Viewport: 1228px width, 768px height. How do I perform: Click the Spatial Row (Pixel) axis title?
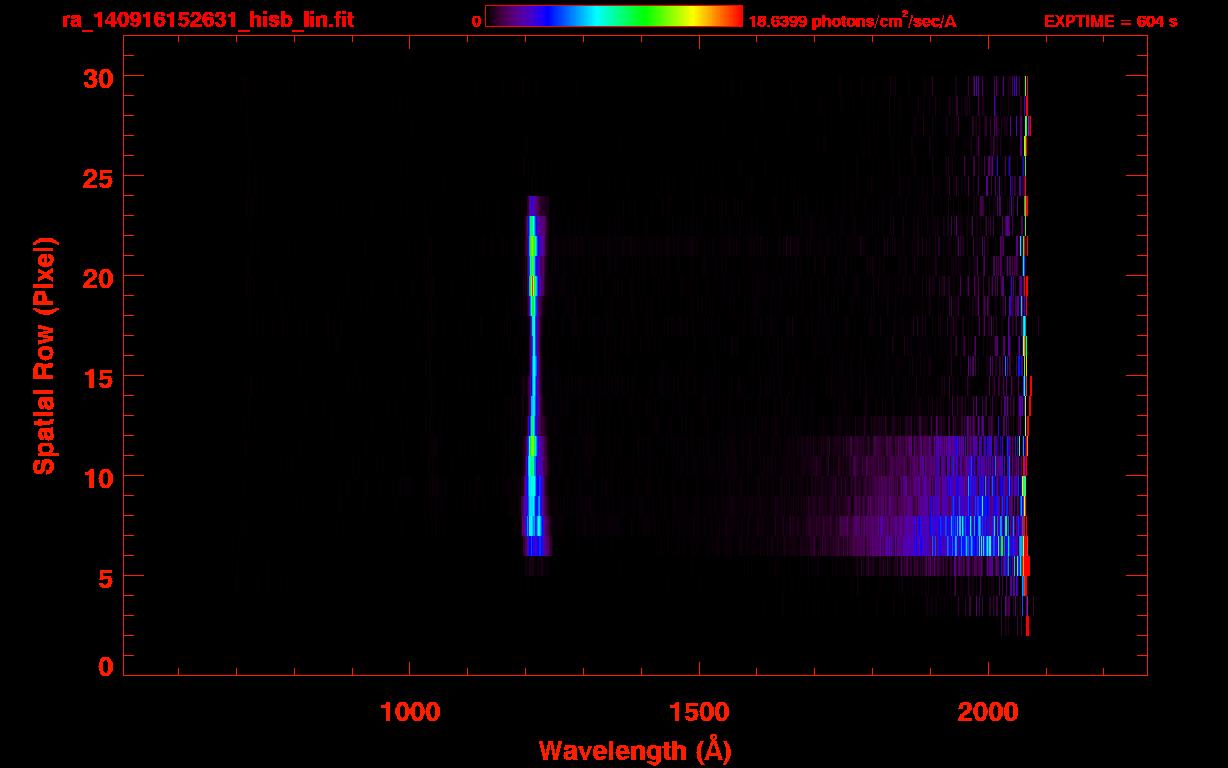pos(44,355)
